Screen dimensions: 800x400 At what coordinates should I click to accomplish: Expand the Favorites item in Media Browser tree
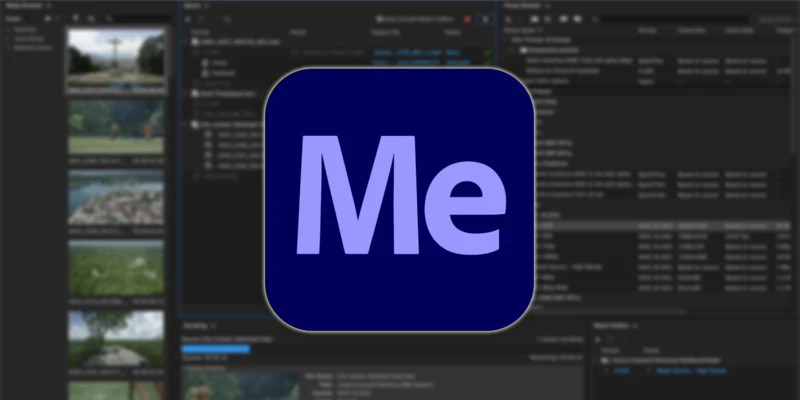[9, 29]
